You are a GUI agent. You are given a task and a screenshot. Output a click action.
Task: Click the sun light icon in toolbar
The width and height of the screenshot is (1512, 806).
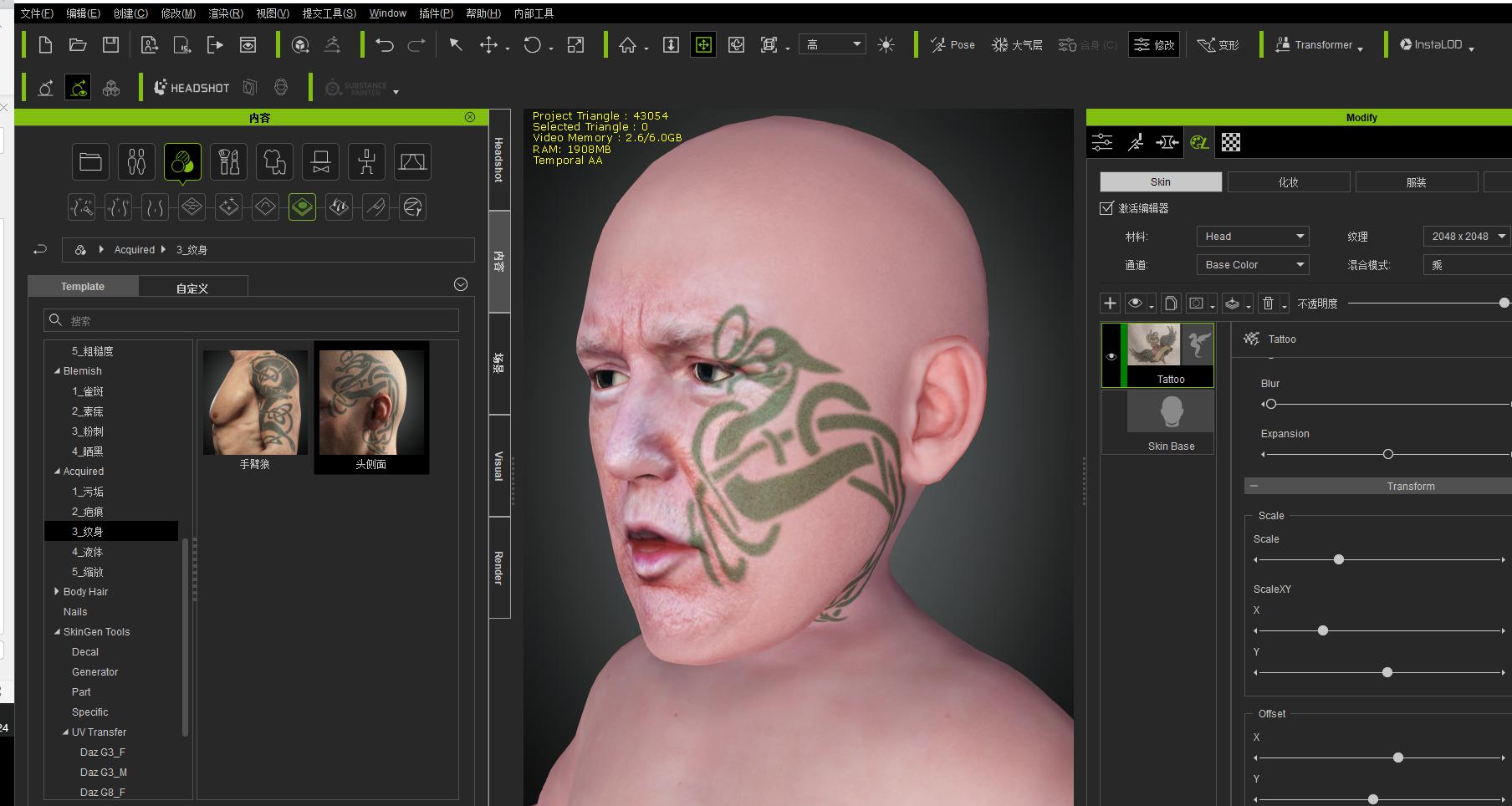886,45
